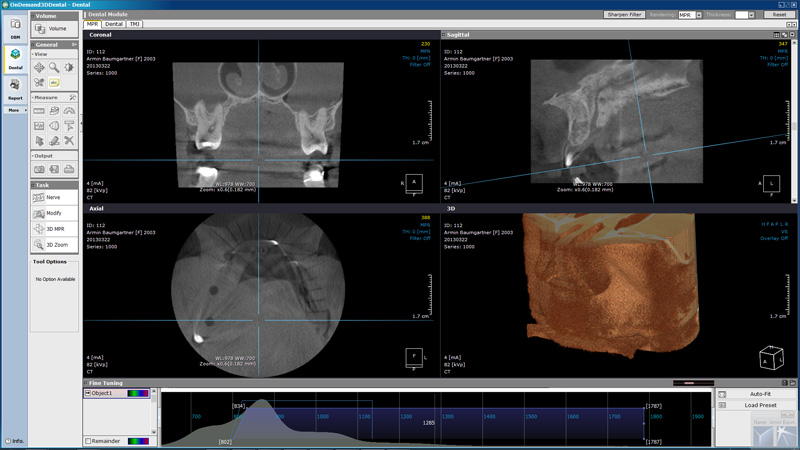Select the magnifier zoom tool
This screenshot has width=800, height=450.
click(54, 68)
